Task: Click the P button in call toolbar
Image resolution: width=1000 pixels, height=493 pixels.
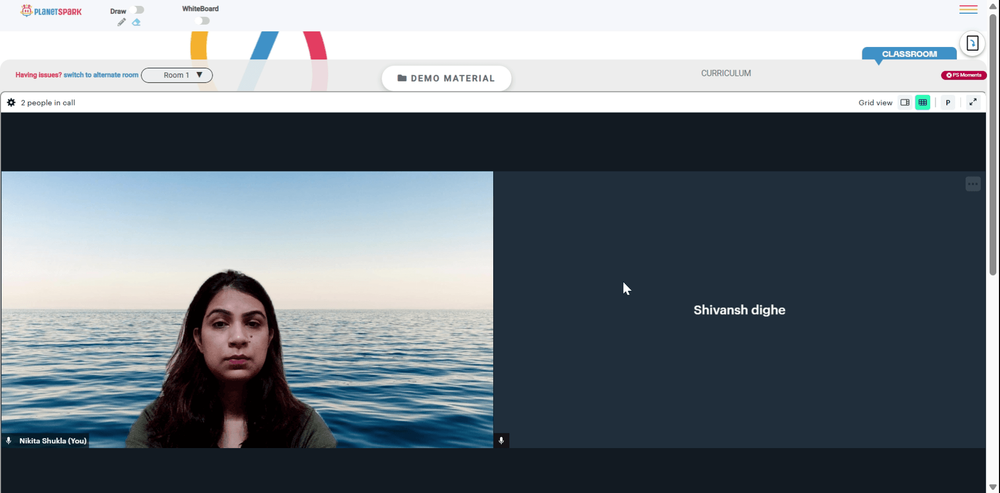Action: click(948, 102)
